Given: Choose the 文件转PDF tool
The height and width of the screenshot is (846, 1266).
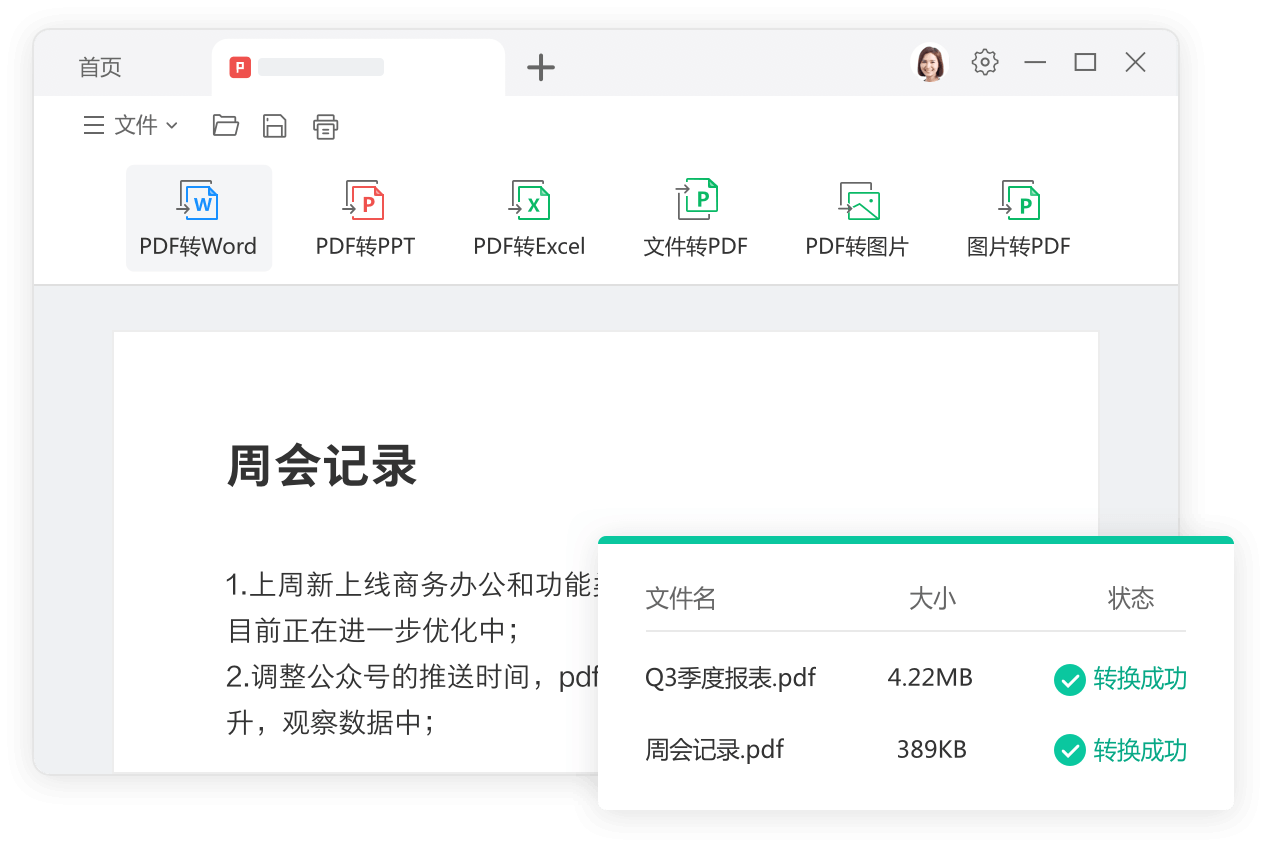Looking at the screenshot, I should [695, 218].
